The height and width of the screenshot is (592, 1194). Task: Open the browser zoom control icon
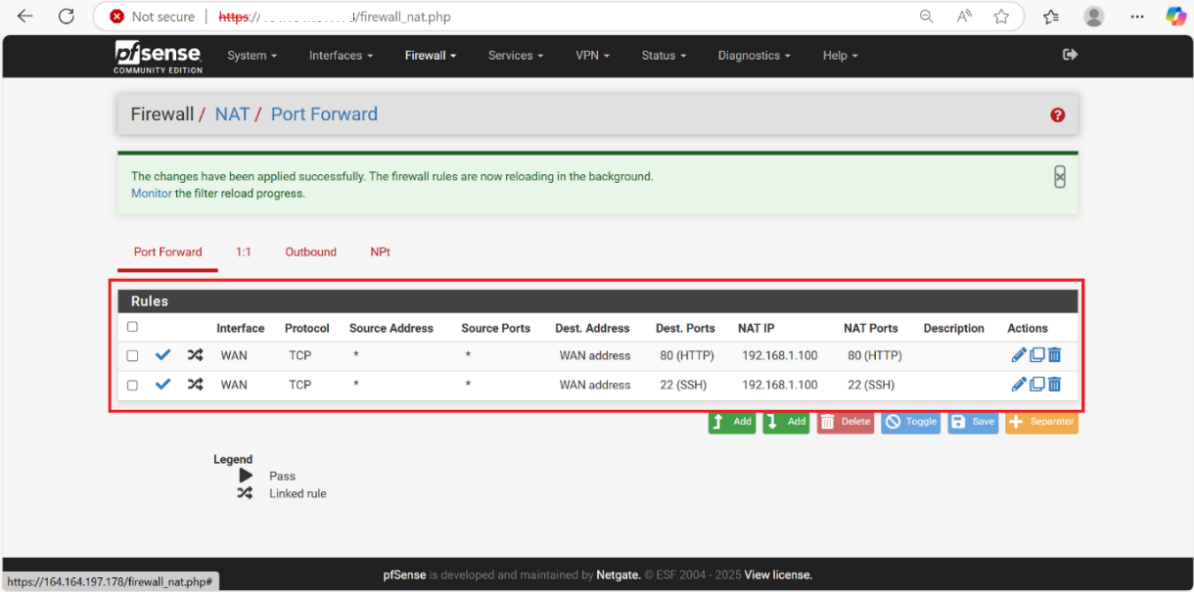tap(926, 16)
